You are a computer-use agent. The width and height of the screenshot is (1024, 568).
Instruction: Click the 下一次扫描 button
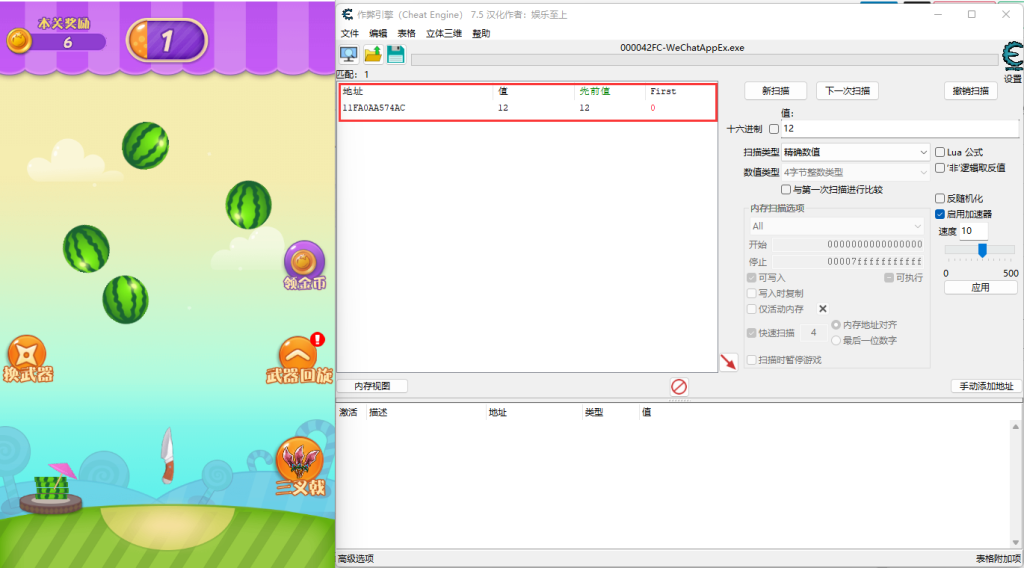pyautogui.click(x=847, y=91)
